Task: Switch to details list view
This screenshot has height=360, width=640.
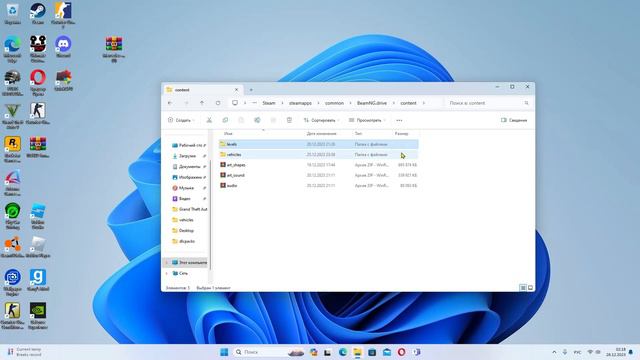Action: 523,288
